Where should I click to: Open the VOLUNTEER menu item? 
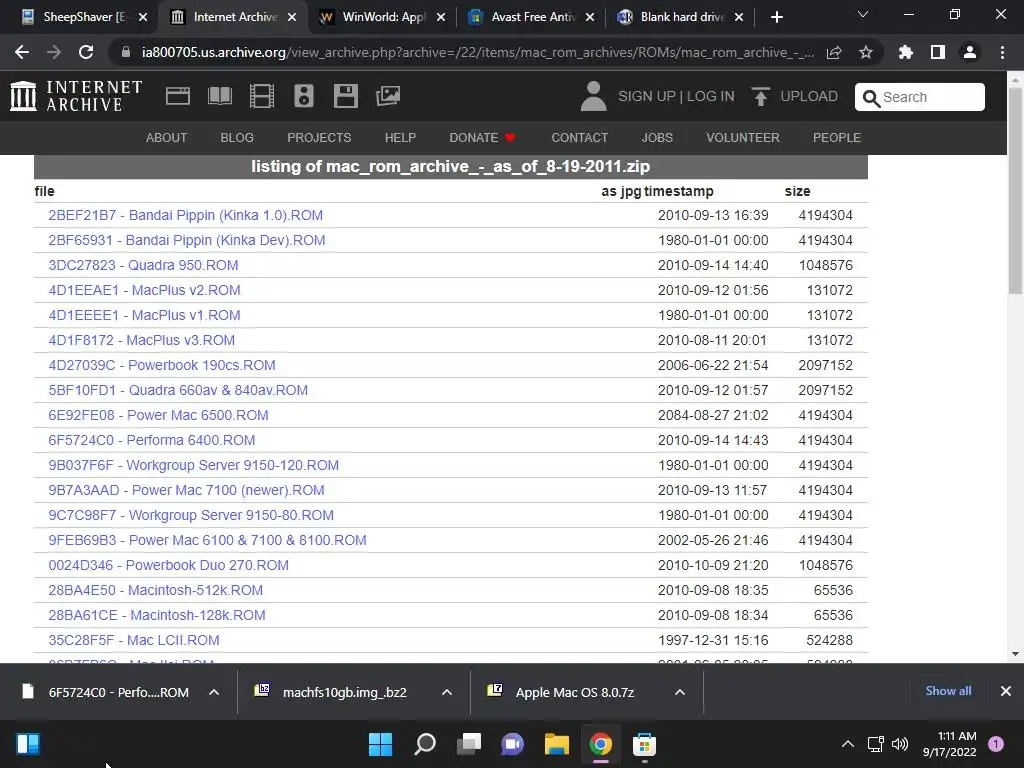tap(743, 138)
